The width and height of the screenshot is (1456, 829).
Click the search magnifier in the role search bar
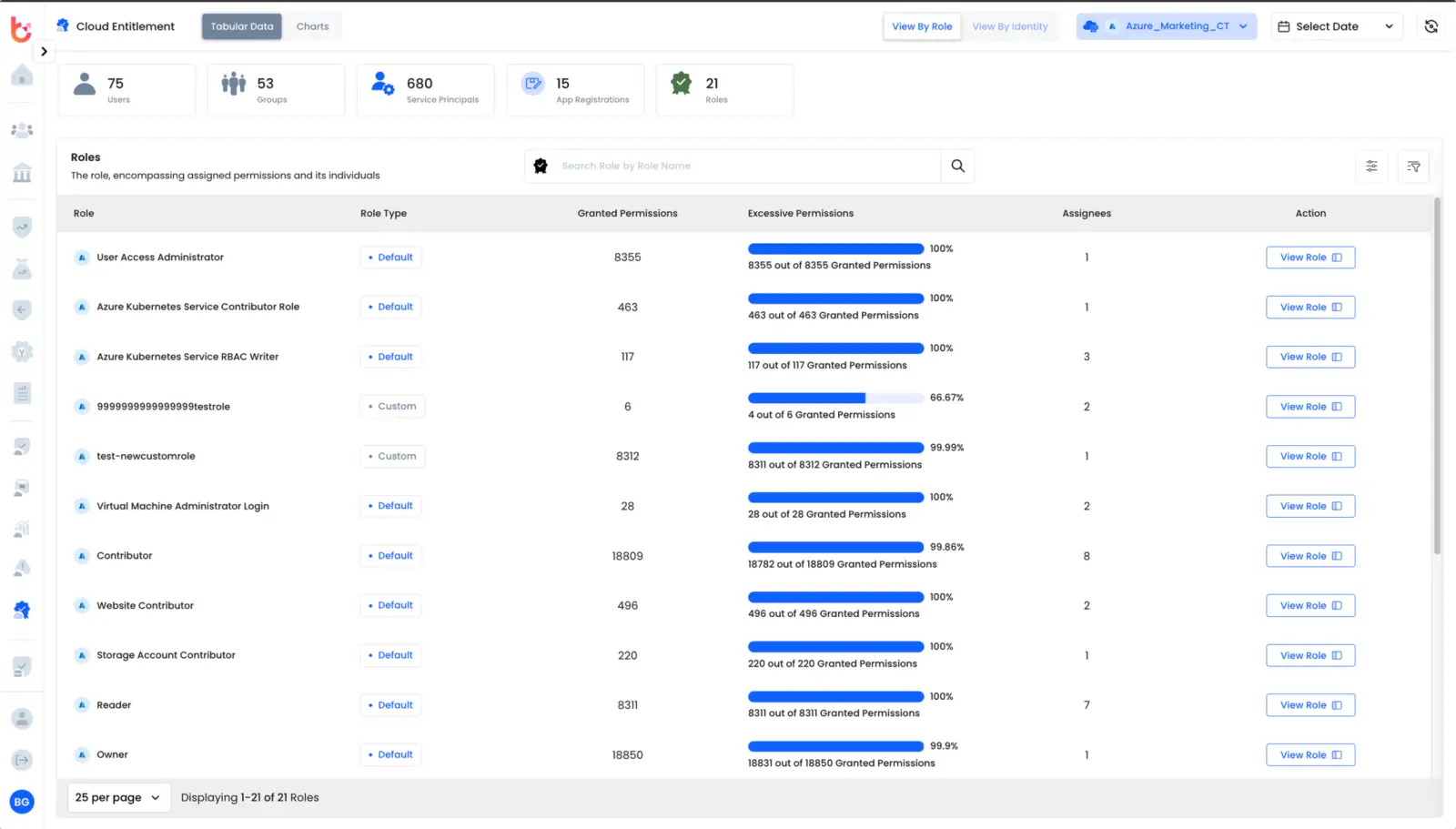coord(956,166)
